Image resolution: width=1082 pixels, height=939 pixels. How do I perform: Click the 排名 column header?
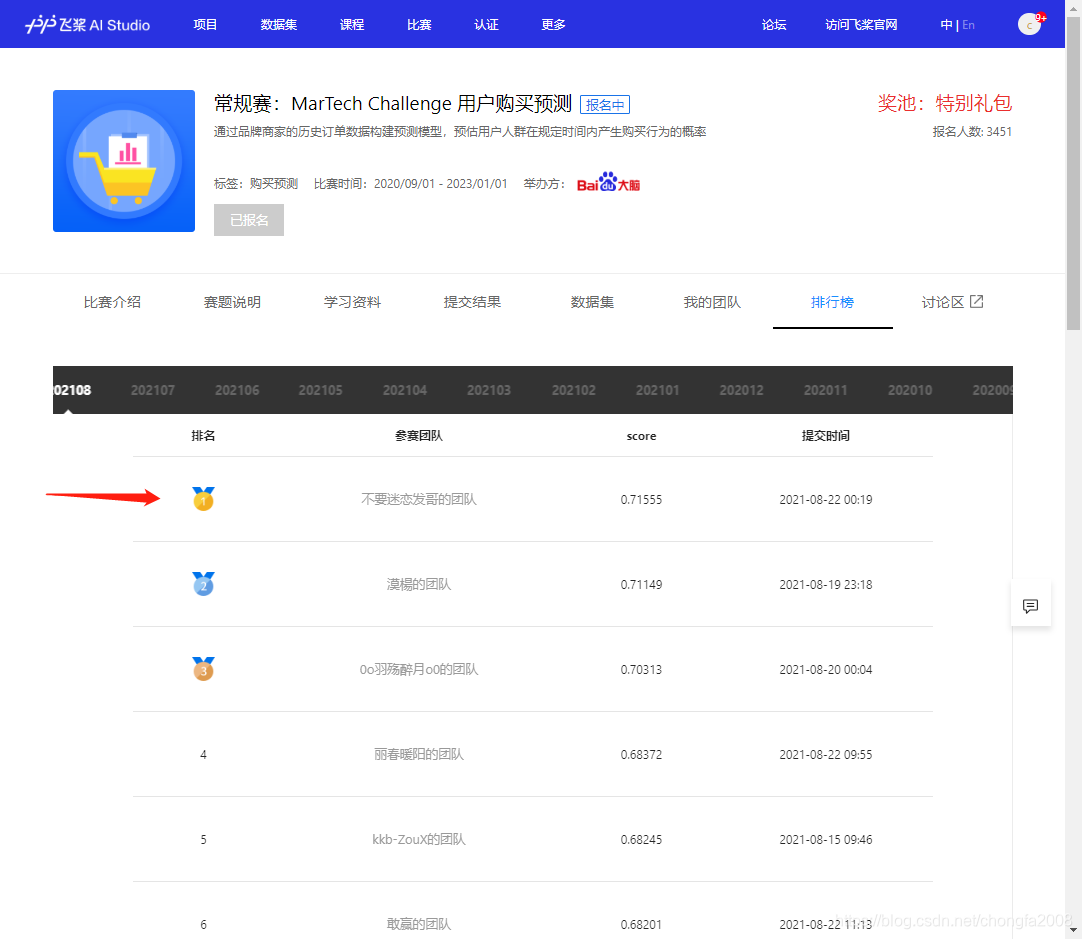click(203, 435)
